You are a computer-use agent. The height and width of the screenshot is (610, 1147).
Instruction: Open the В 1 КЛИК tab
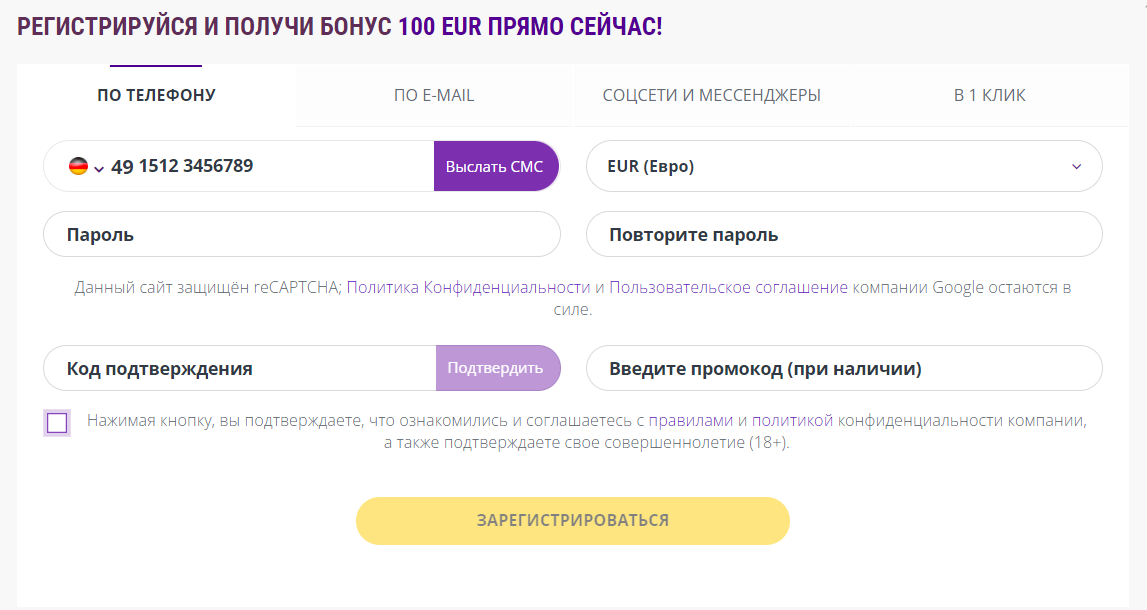click(x=990, y=95)
